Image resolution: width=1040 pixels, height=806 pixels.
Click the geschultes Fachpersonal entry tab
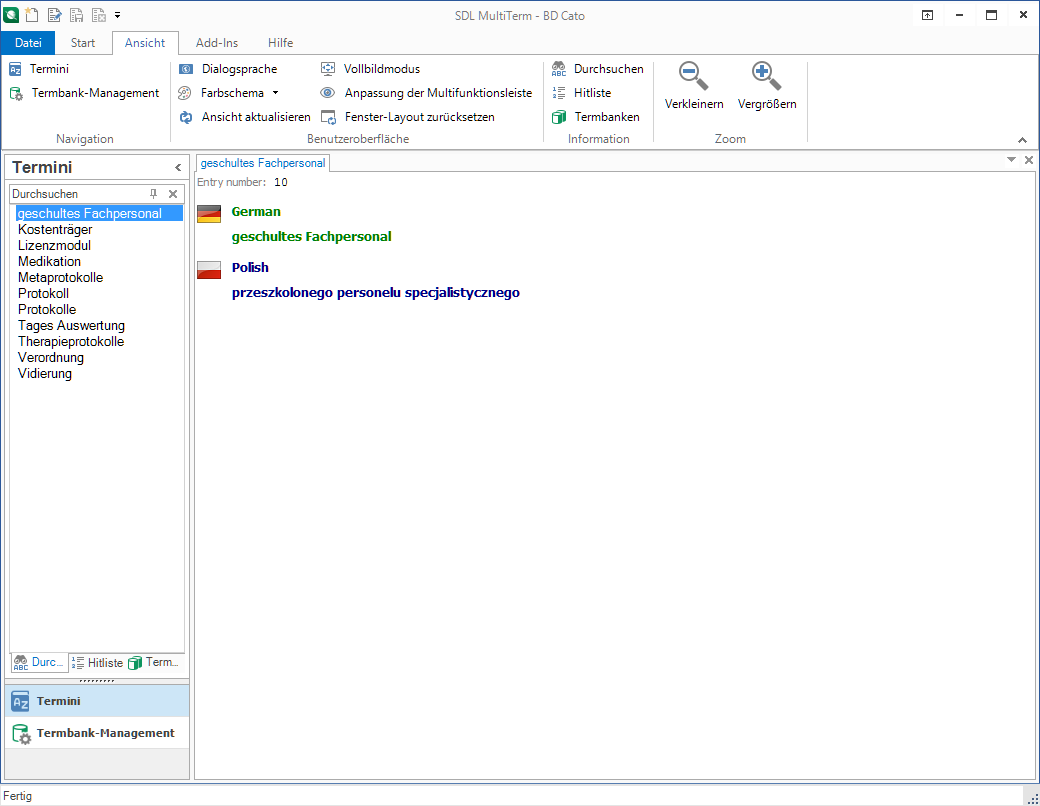coord(263,163)
